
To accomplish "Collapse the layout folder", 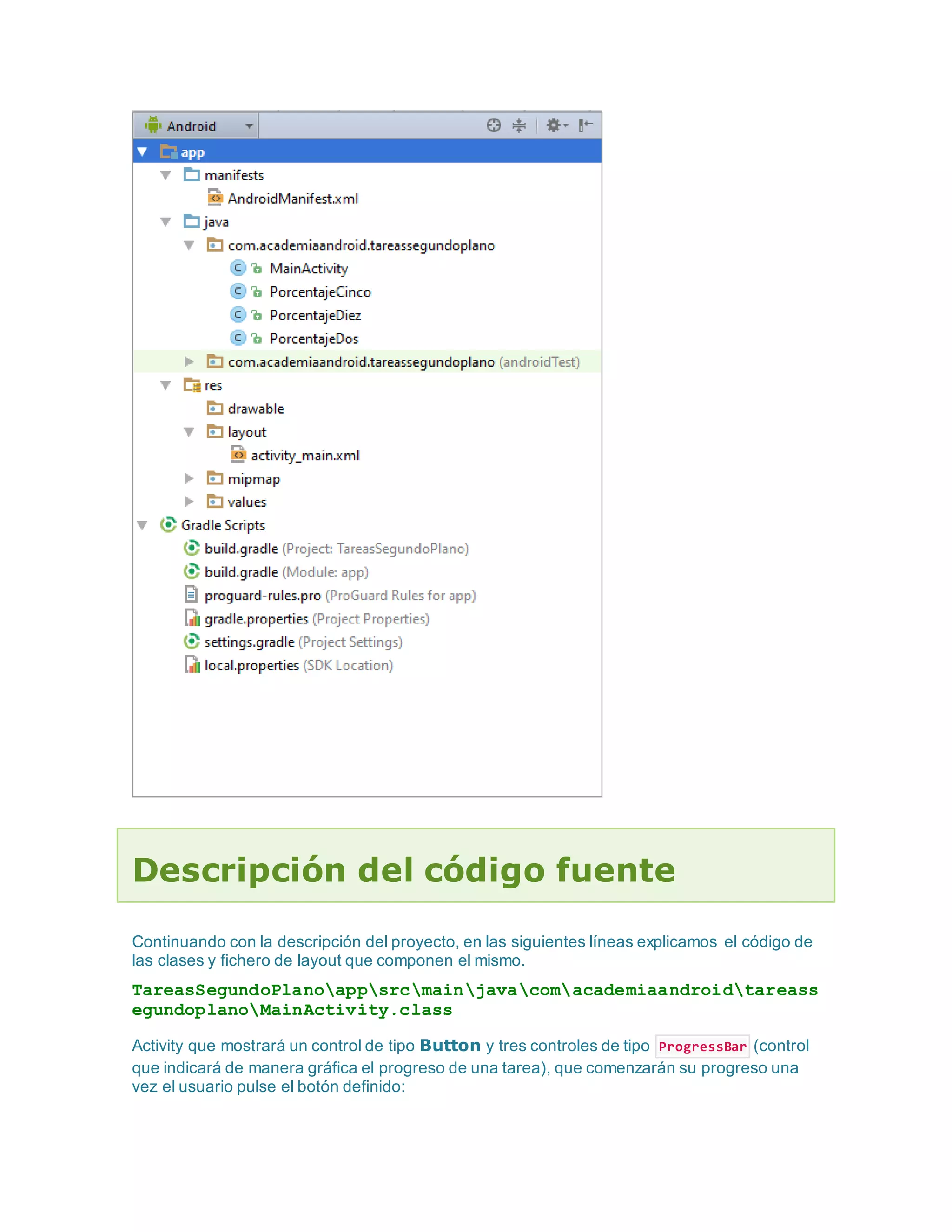I will point(189,432).
